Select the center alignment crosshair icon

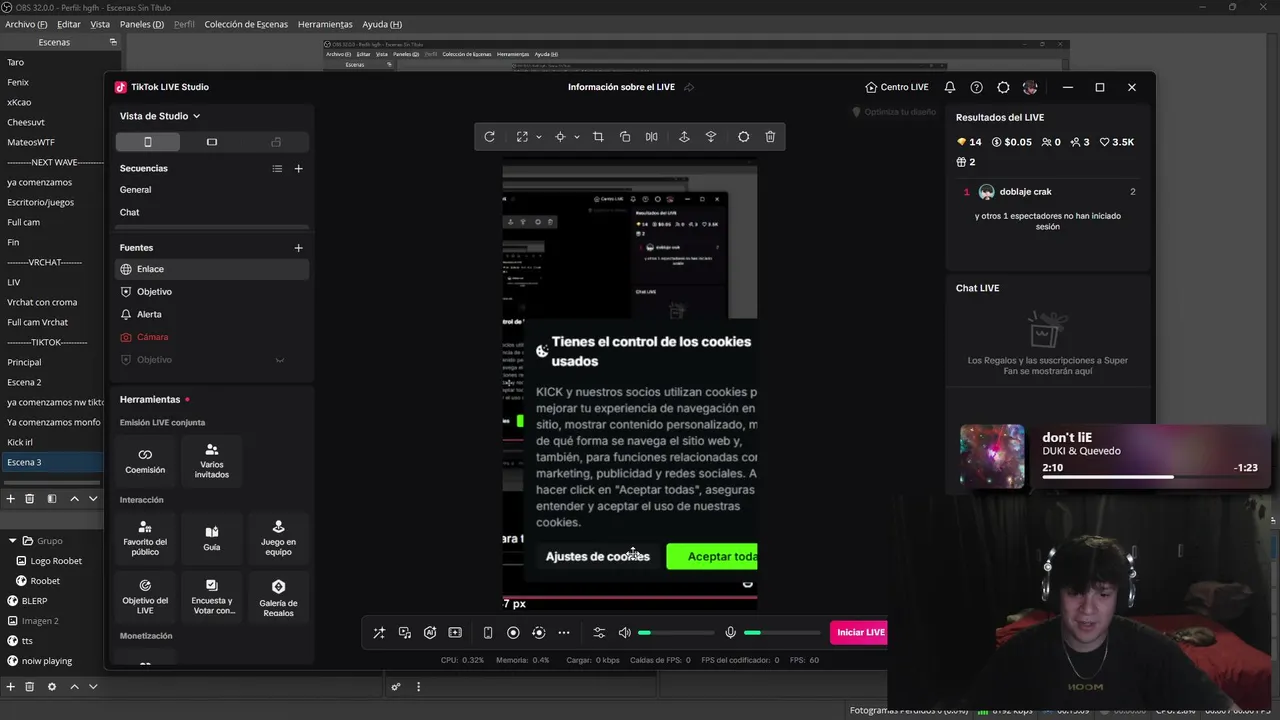coord(560,137)
